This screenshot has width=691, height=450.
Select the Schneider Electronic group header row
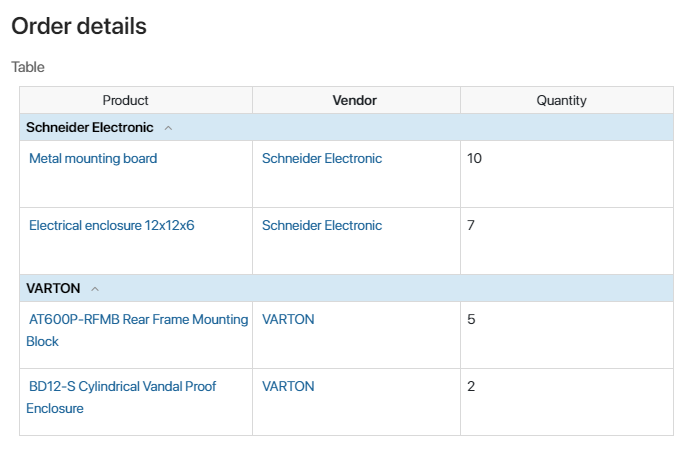[346, 128]
